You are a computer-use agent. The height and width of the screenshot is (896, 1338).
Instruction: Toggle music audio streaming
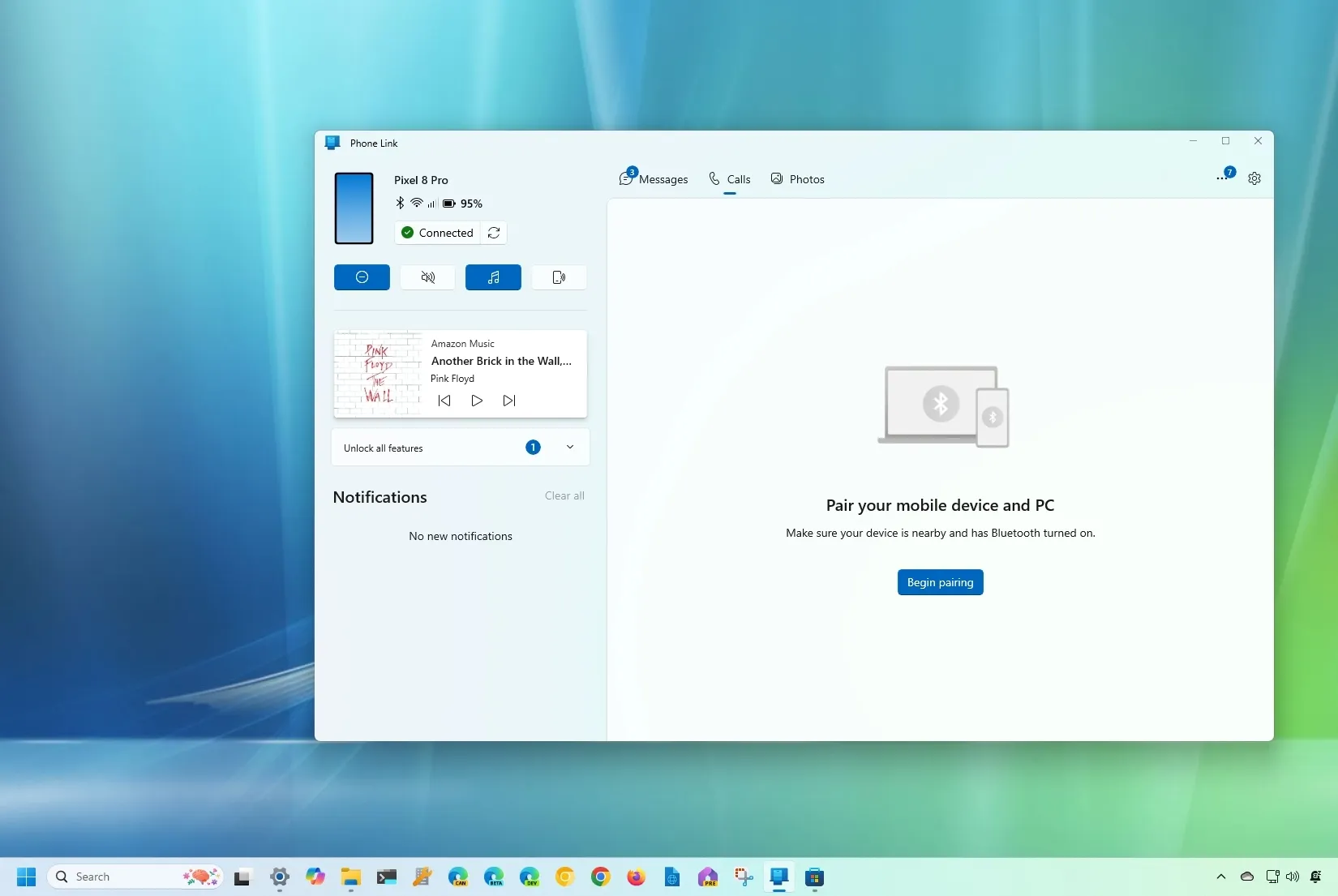coord(493,277)
